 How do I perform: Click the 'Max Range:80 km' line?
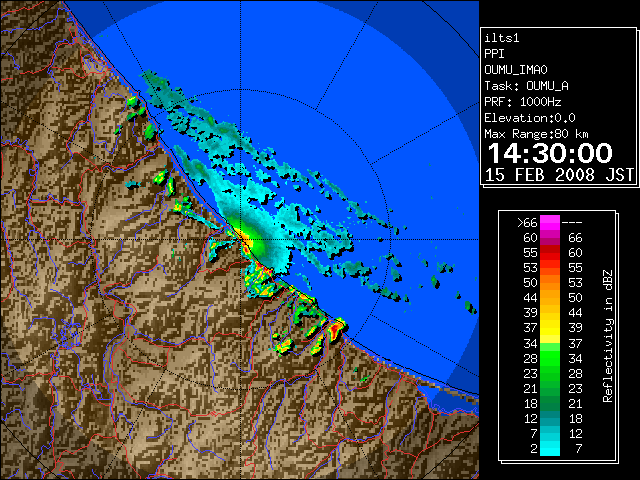(x=536, y=134)
